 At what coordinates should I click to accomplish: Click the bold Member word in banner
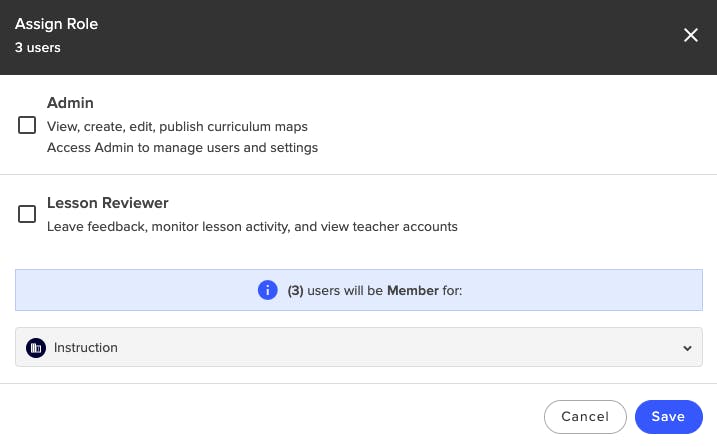click(413, 291)
